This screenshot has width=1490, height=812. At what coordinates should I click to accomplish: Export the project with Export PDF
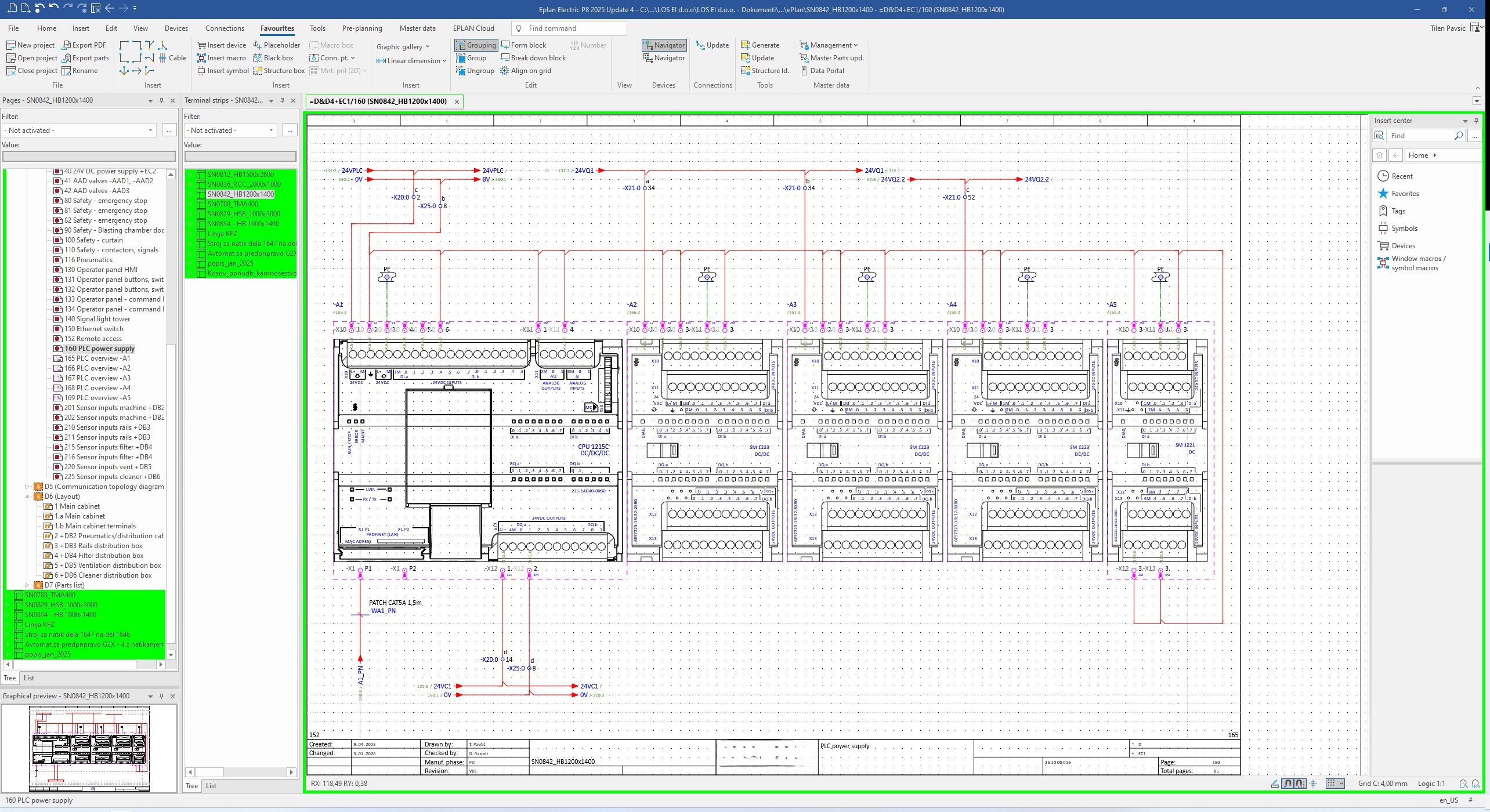tap(84, 45)
